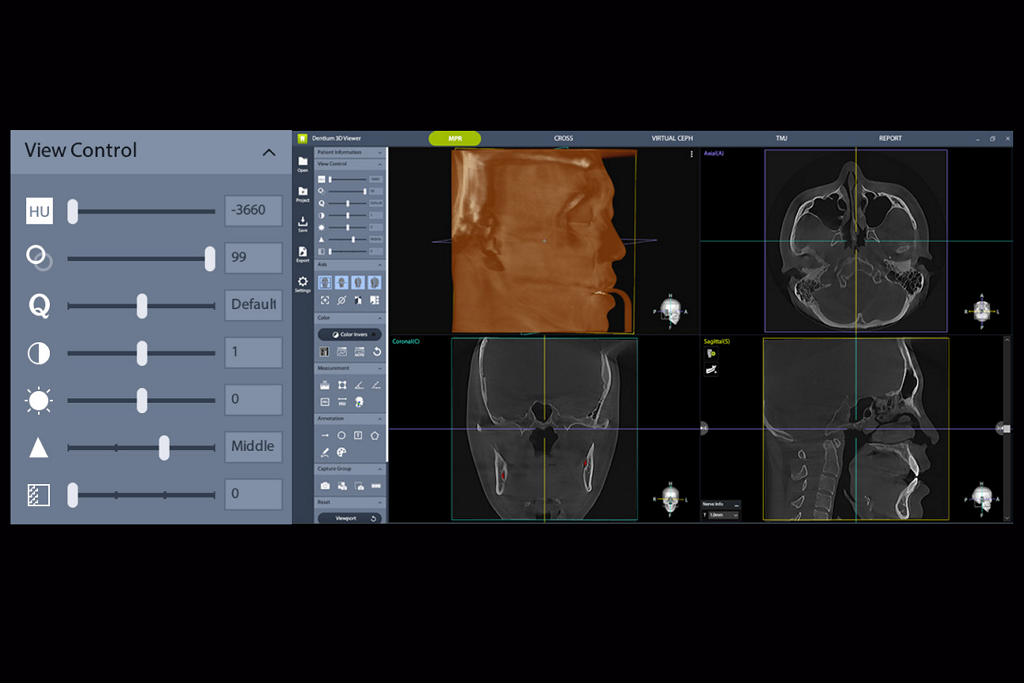Toggle the first head axis view button
The height and width of the screenshot is (683, 1024).
click(x=325, y=283)
